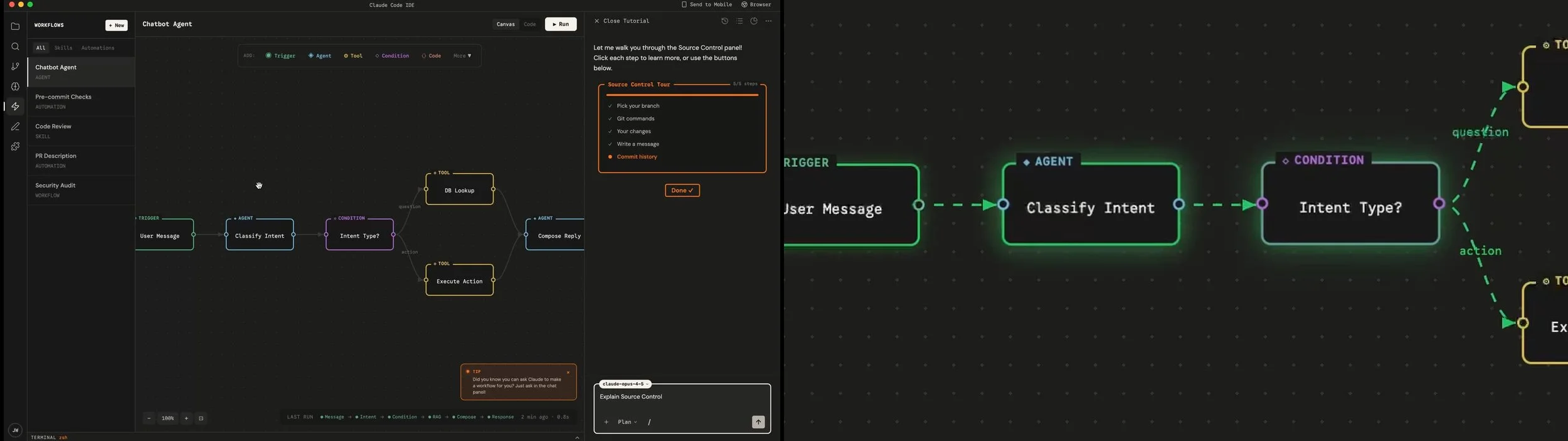Click the Source Control Tour progress bar

tap(682, 95)
